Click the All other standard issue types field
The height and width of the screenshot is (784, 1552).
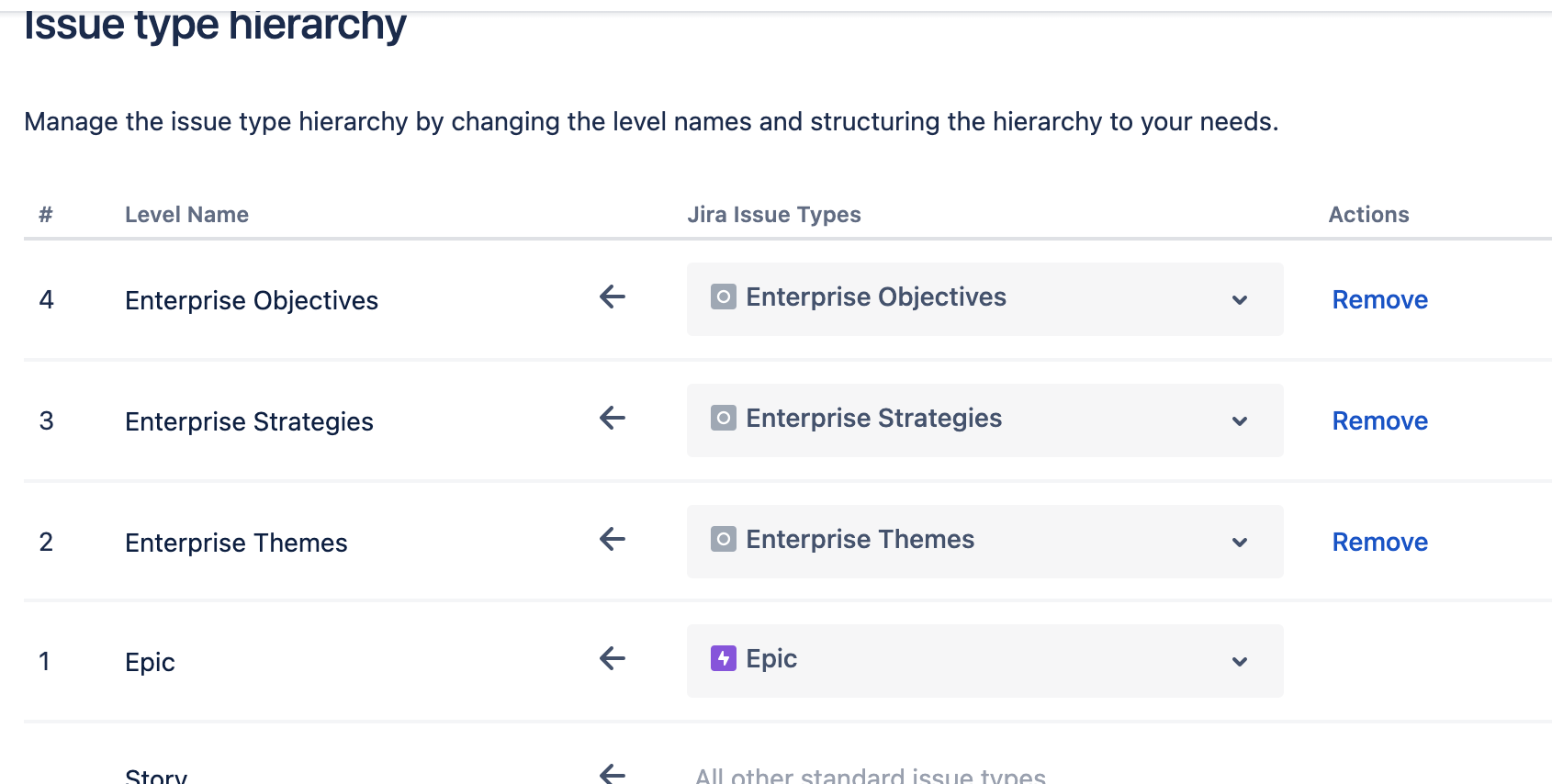[x=871, y=776]
